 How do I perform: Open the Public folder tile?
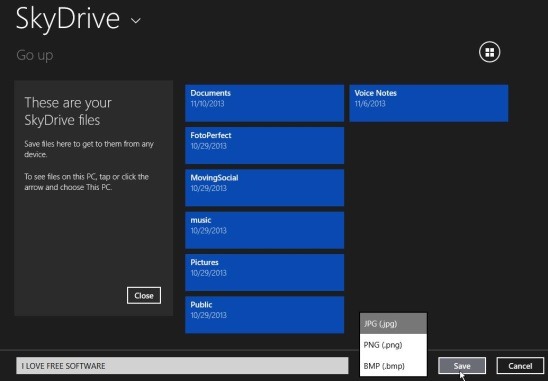[x=265, y=315]
